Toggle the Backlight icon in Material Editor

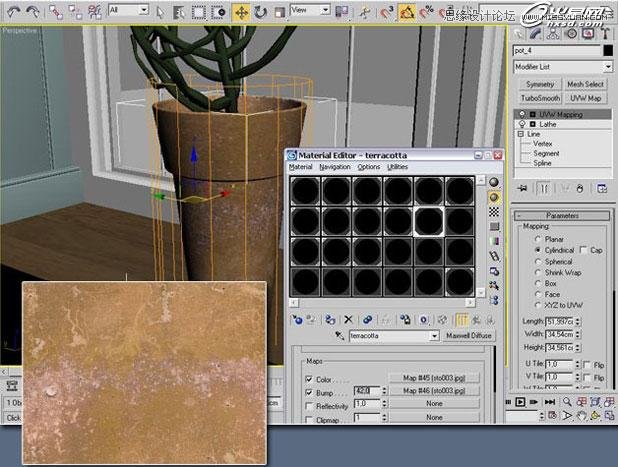(495, 198)
